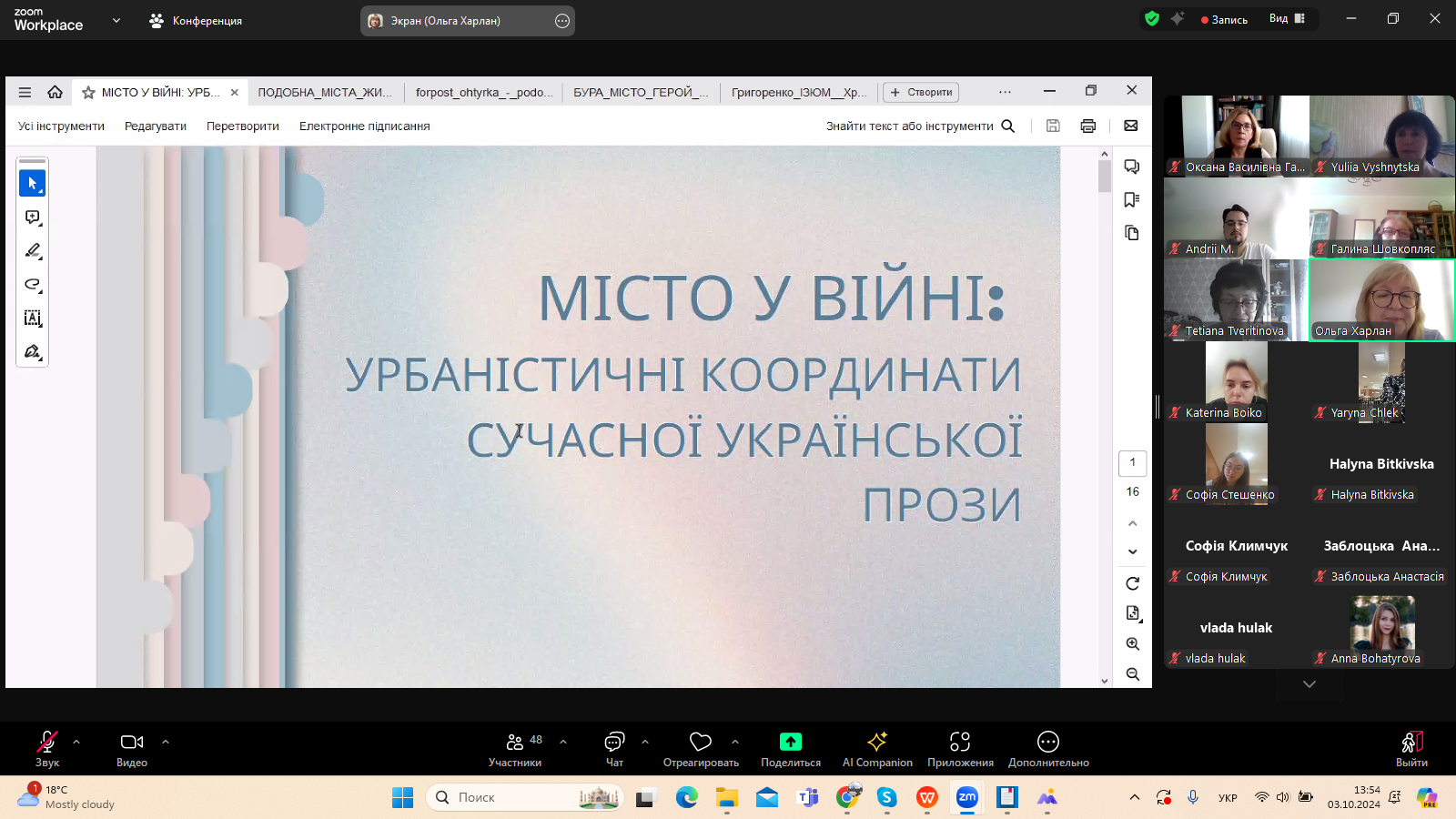This screenshot has height=819, width=1456.
Task: Expand more participants with the down chevron
Action: coord(1309,684)
